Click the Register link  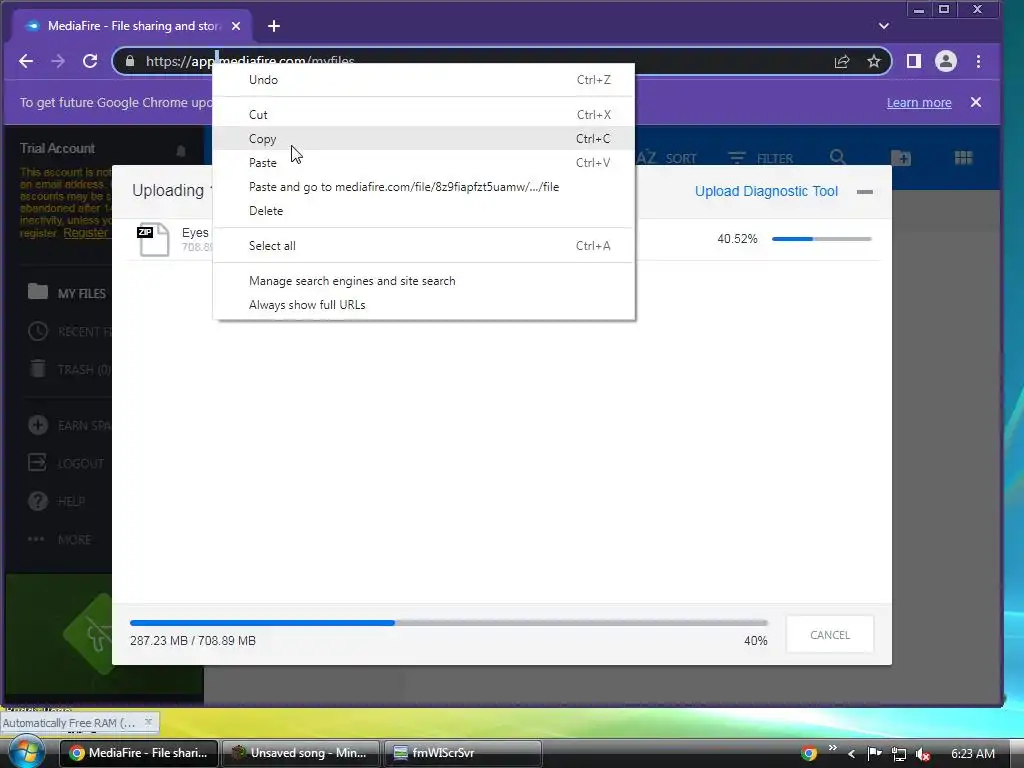(86, 232)
